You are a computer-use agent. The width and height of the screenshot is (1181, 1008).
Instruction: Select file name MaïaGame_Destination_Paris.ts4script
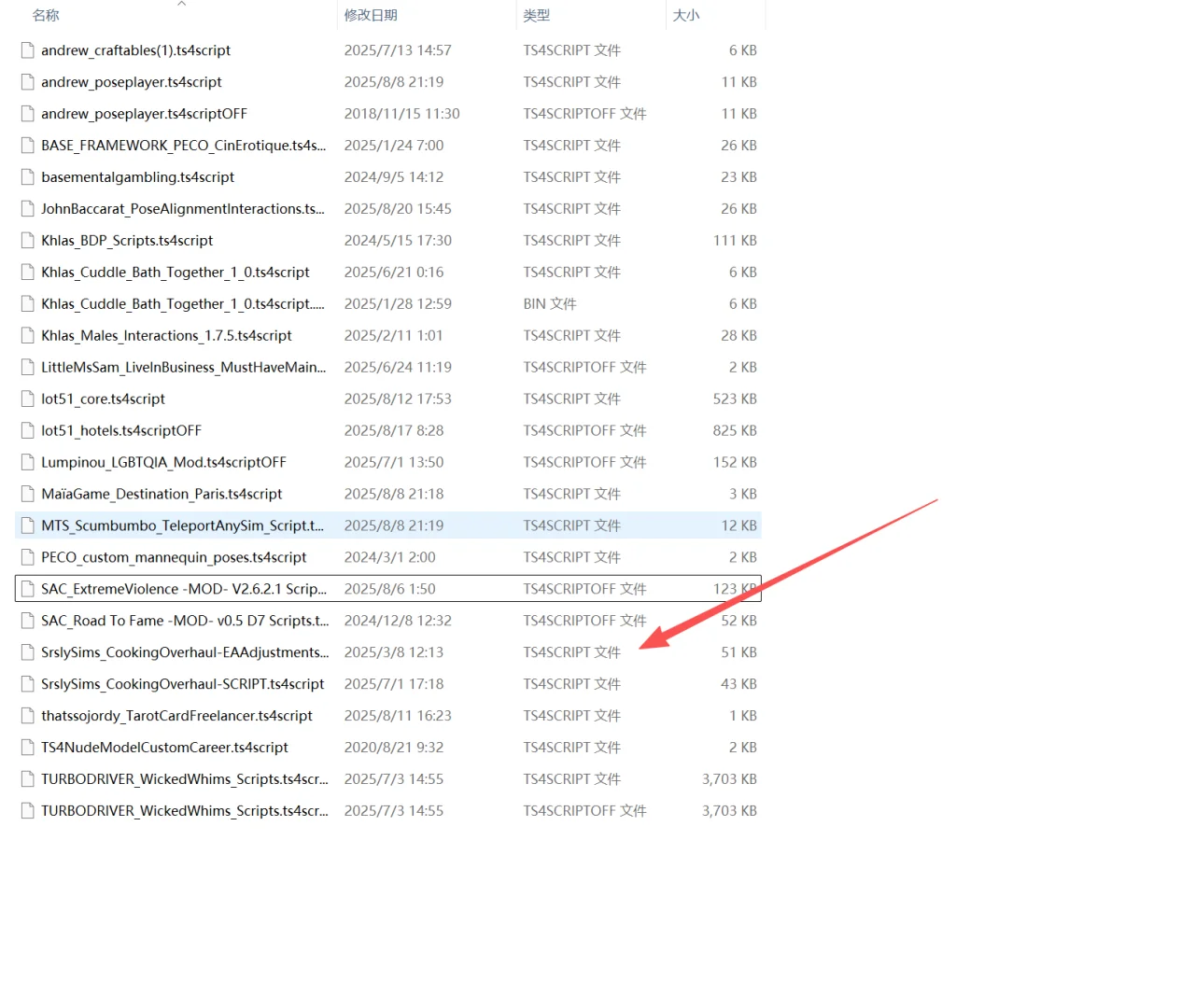pyautogui.click(x=162, y=495)
